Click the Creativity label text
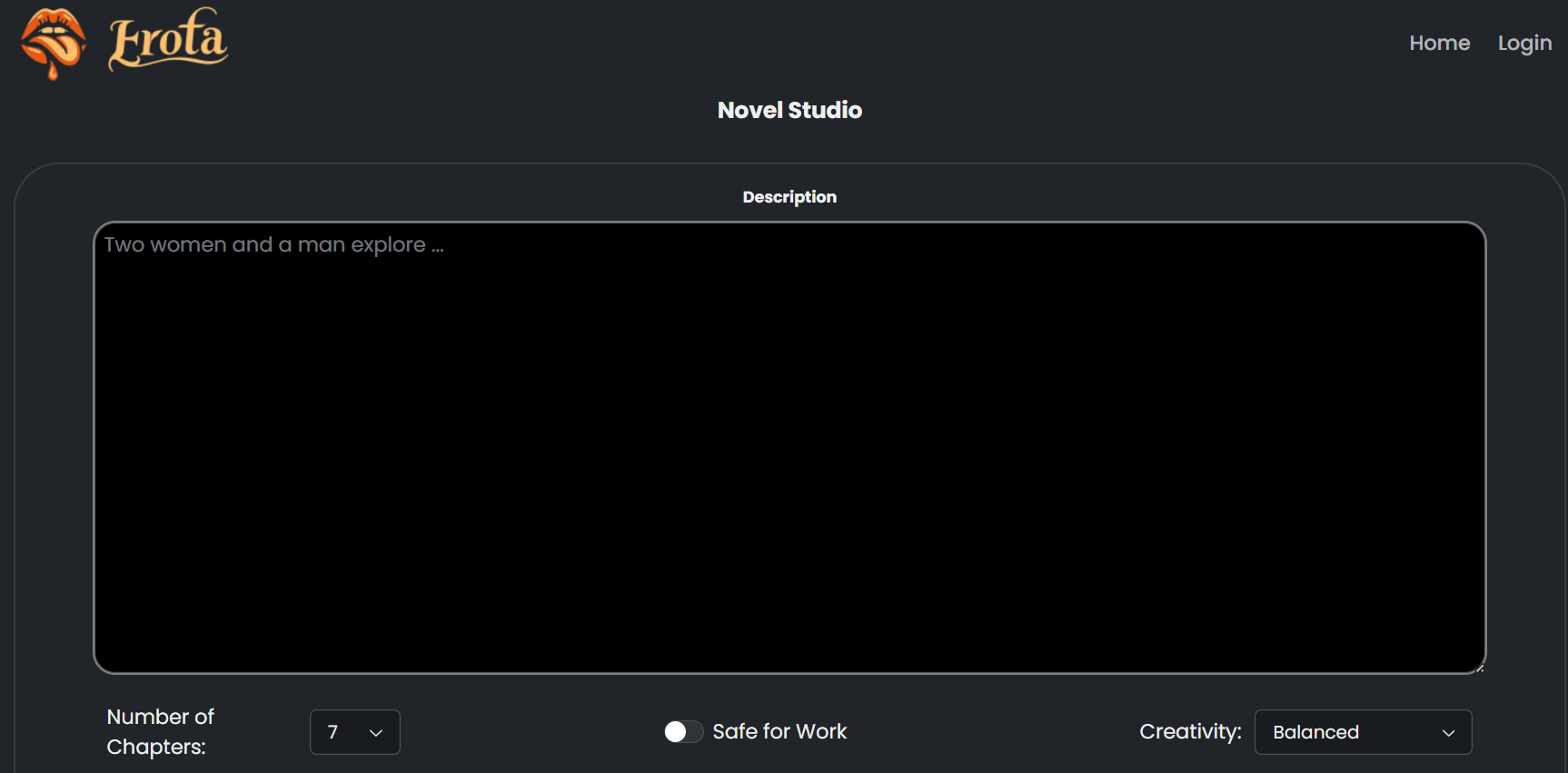1568x773 pixels. click(1190, 732)
